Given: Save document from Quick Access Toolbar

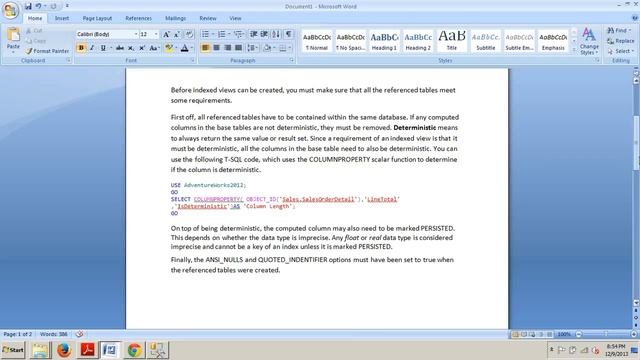Looking at the screenshot, I should (28, 6).
